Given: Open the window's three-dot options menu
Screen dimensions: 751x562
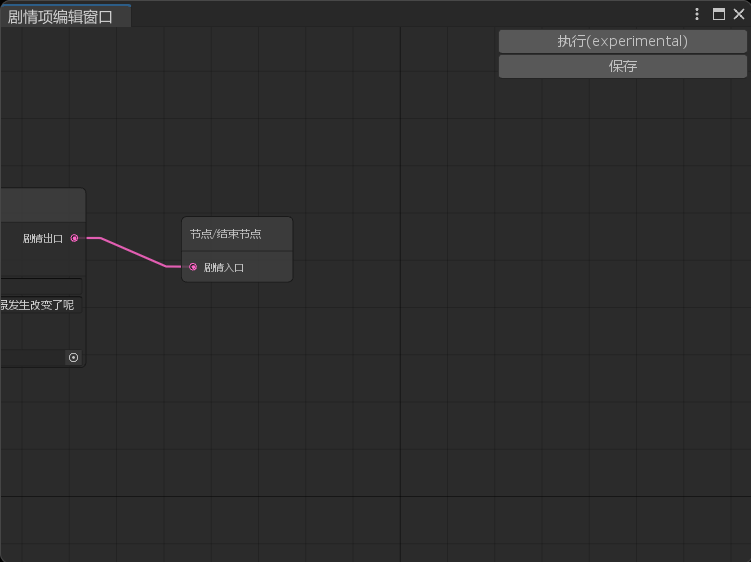Looking at the screenshot, I should 697,14.
